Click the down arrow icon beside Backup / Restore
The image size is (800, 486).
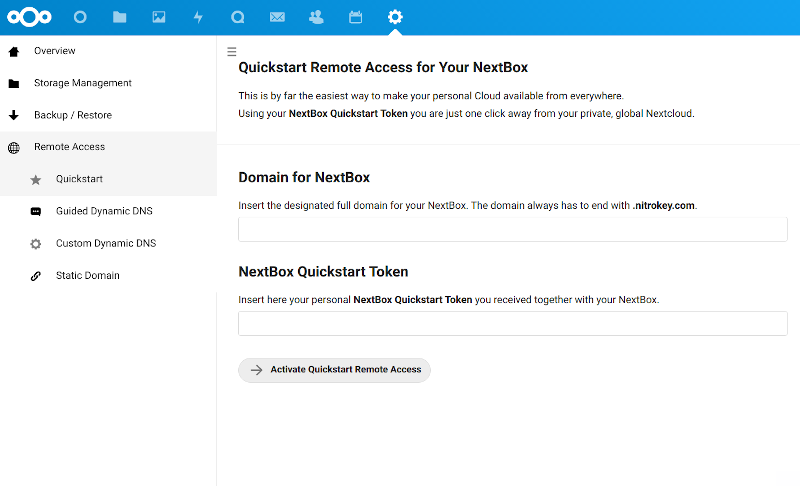click(14, 115)
